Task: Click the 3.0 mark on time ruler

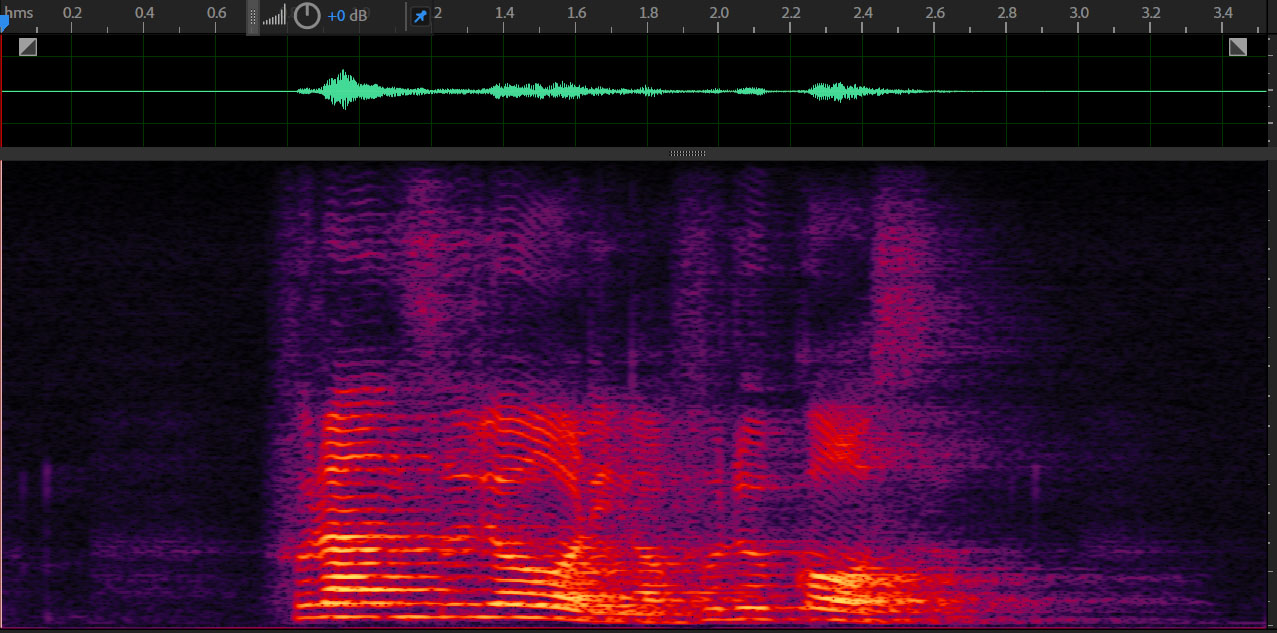Action: pos(1079,13)
